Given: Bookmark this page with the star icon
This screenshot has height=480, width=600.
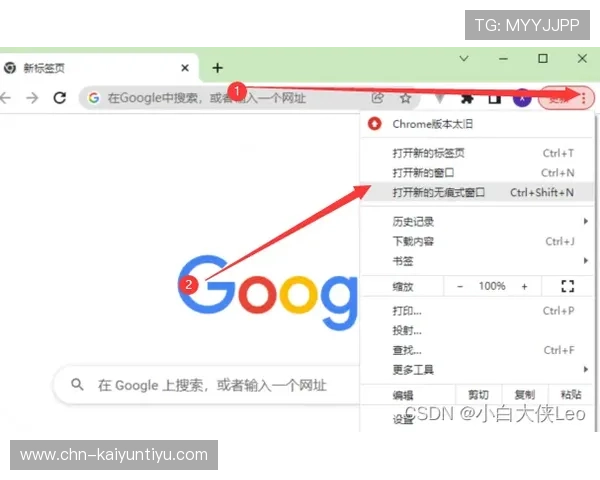Looking at the screenshot, I should click(405, 98).
